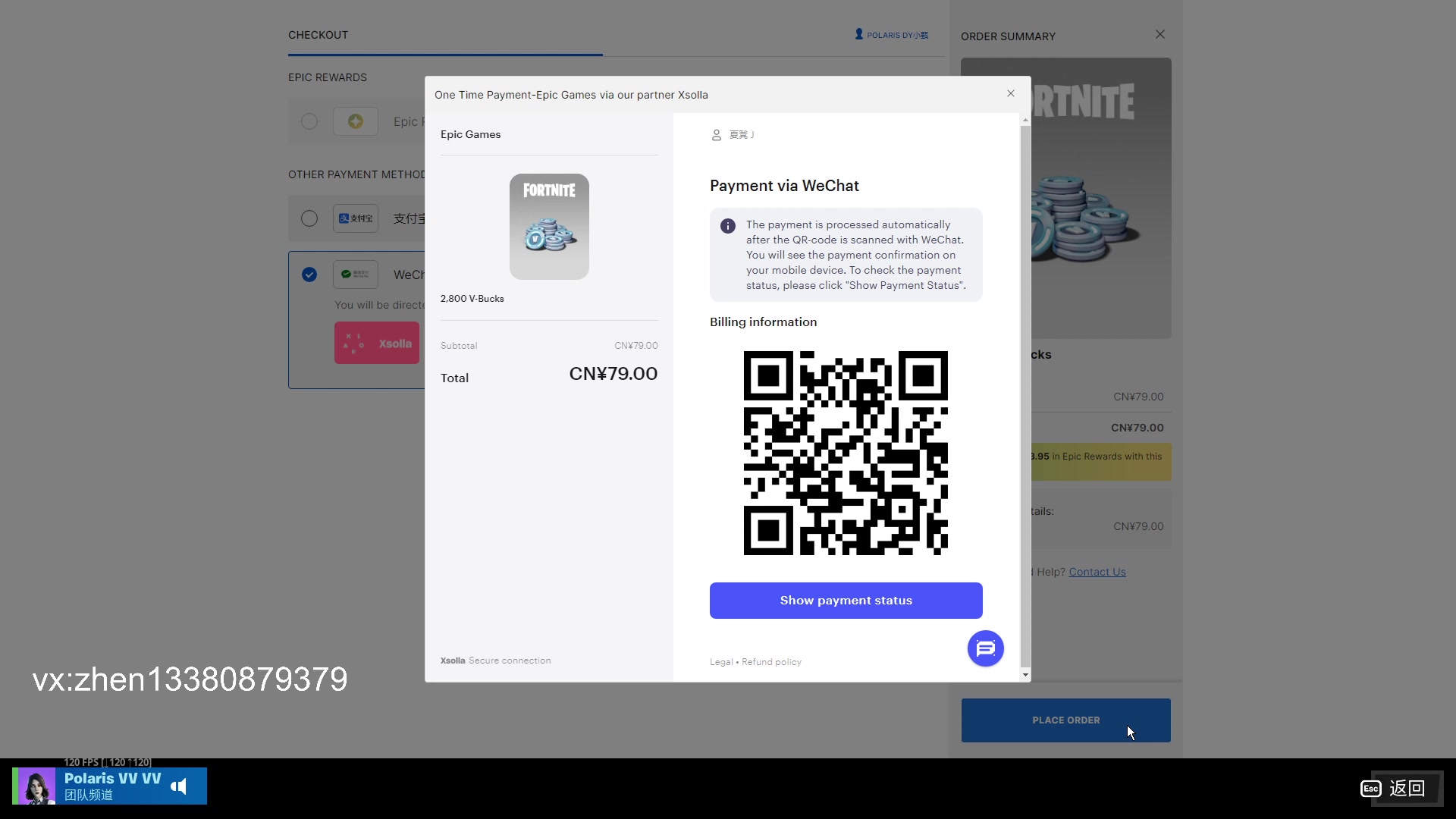Select the WeChat payment radio button
The height and width of the screenshot is (819, 1456).
click(309, 275)
